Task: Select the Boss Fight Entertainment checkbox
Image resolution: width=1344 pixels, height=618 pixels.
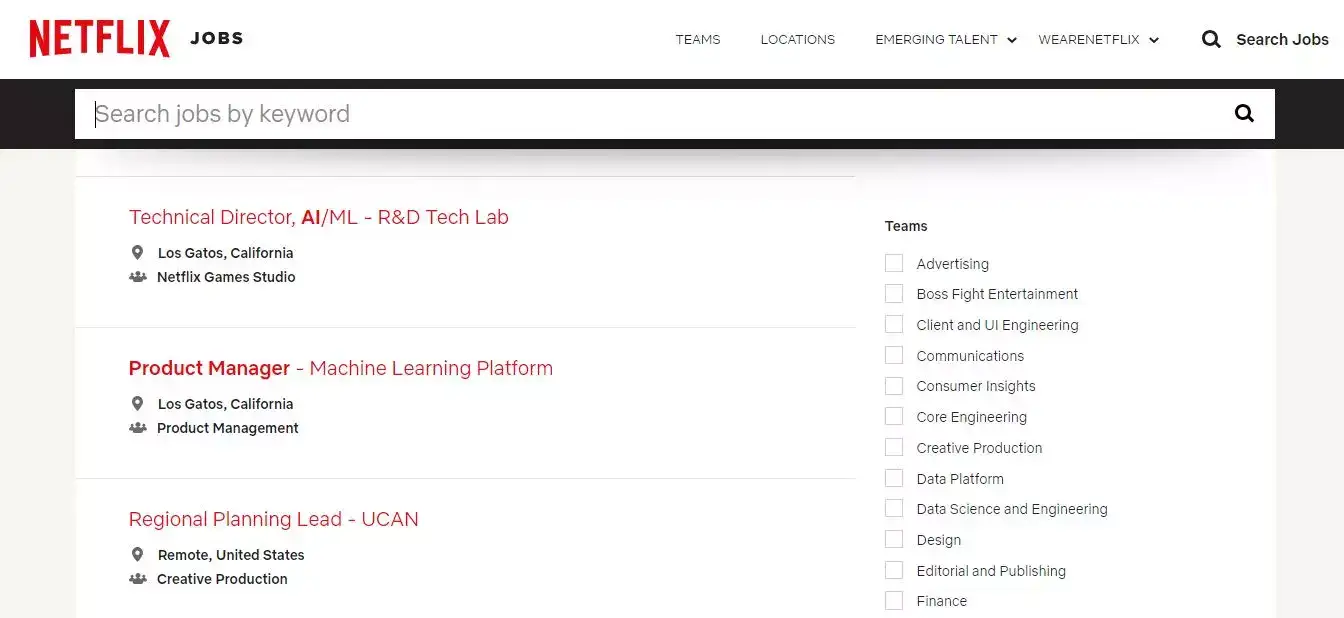Action: click(x=893, y=293)
